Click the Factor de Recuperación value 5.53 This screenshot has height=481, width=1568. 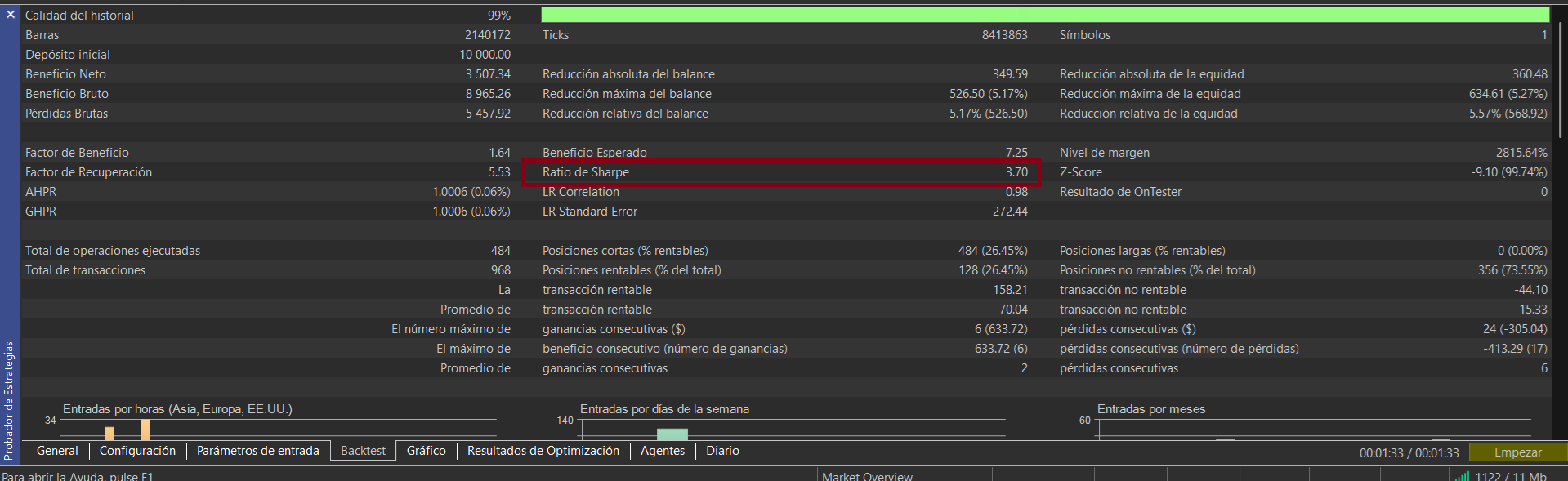coord(499,172)
